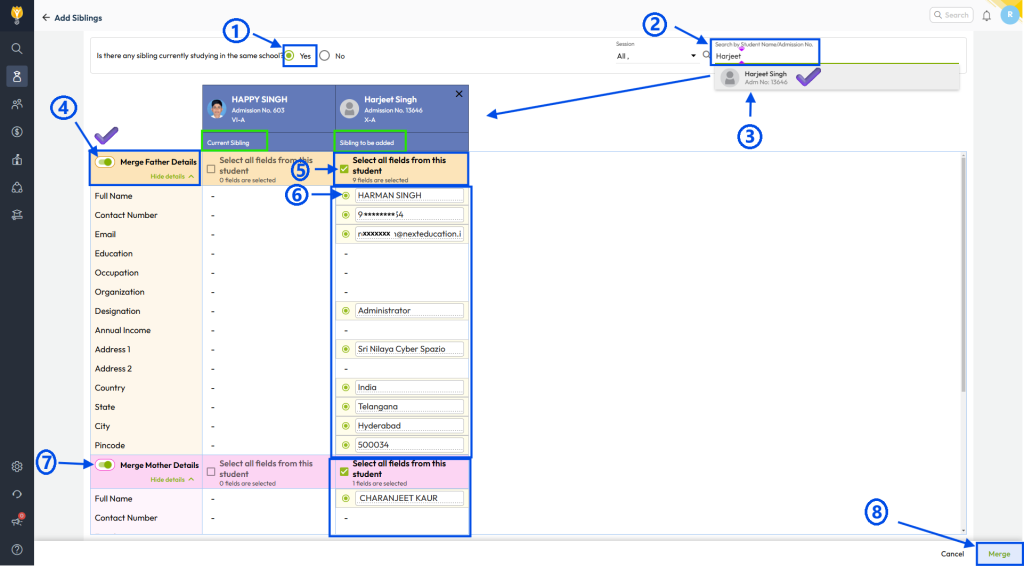Viewport: 1024px width, 566px height.
Task: Remove Harjeet Singh sibling column with X
Action: pos(458,94)
